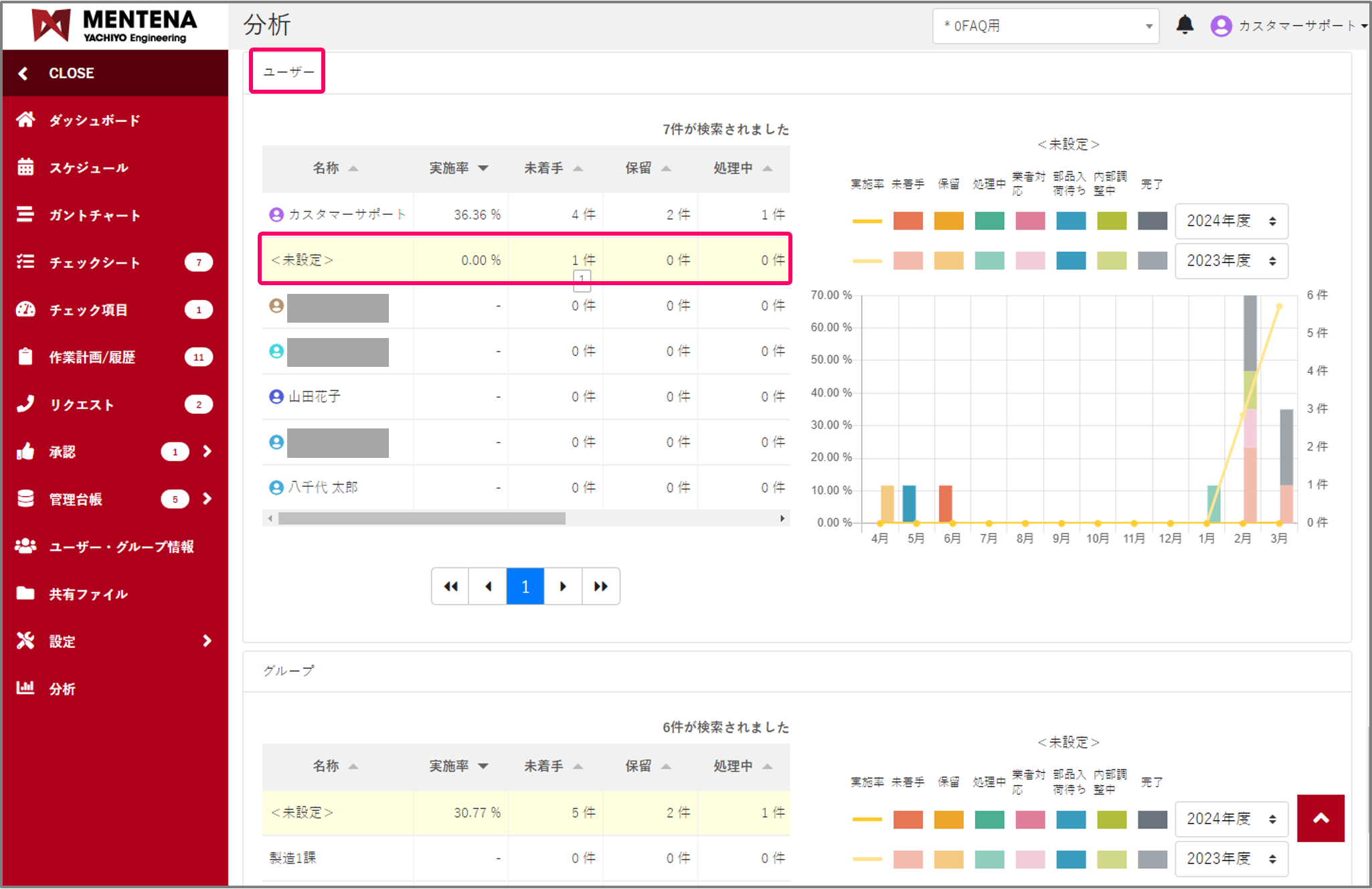Image resolution: width=1372 pixels, height=889 pixels.
Task: Open the ダッシュボード home icon
Action: (x=25, y=120)
